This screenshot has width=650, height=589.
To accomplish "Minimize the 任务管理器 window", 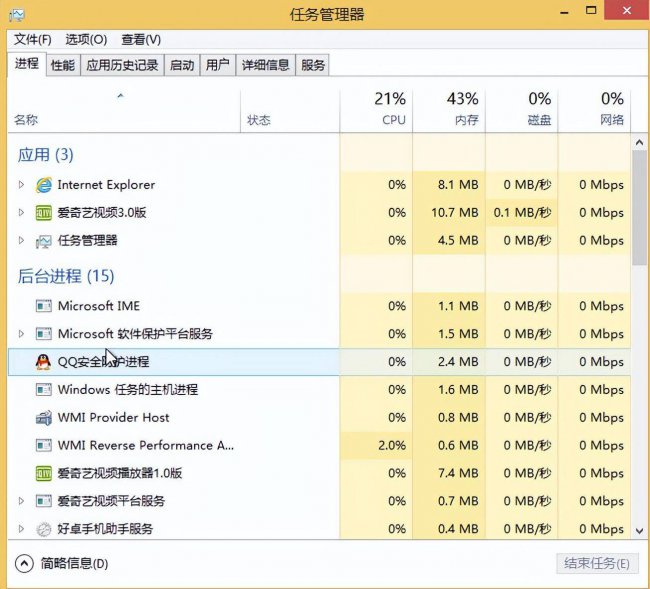I will (564, 12).
